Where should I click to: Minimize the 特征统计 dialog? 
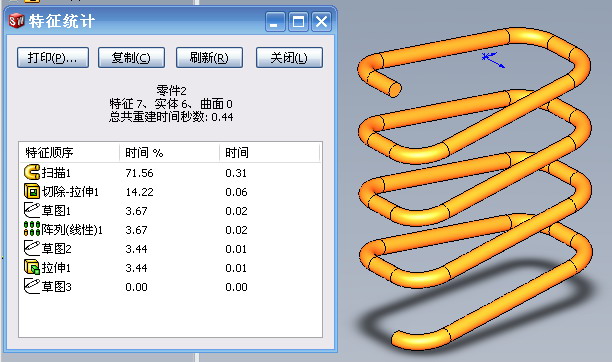tap(275, 21)
